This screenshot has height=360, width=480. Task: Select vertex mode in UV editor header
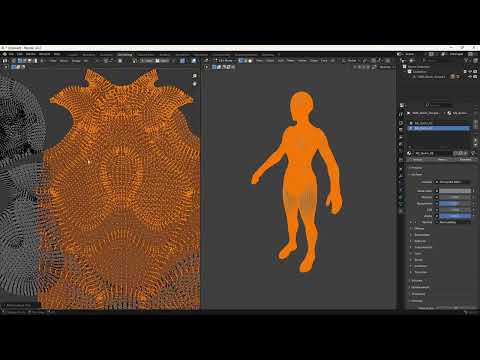point(19,61)
